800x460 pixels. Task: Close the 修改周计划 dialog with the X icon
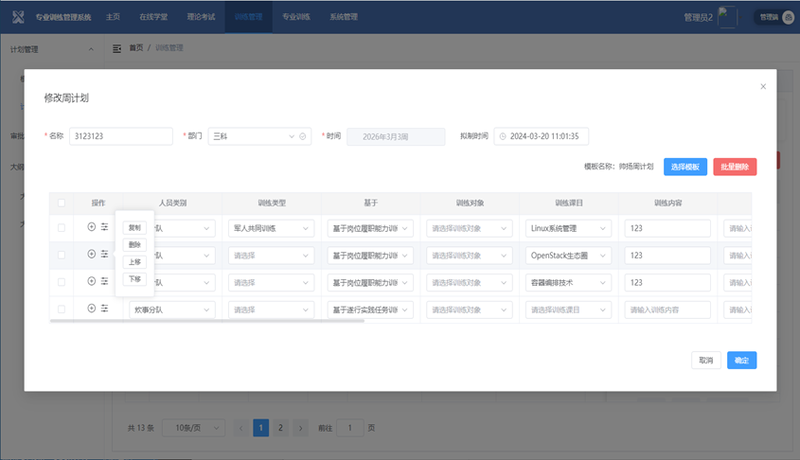(x=763, y=87)
